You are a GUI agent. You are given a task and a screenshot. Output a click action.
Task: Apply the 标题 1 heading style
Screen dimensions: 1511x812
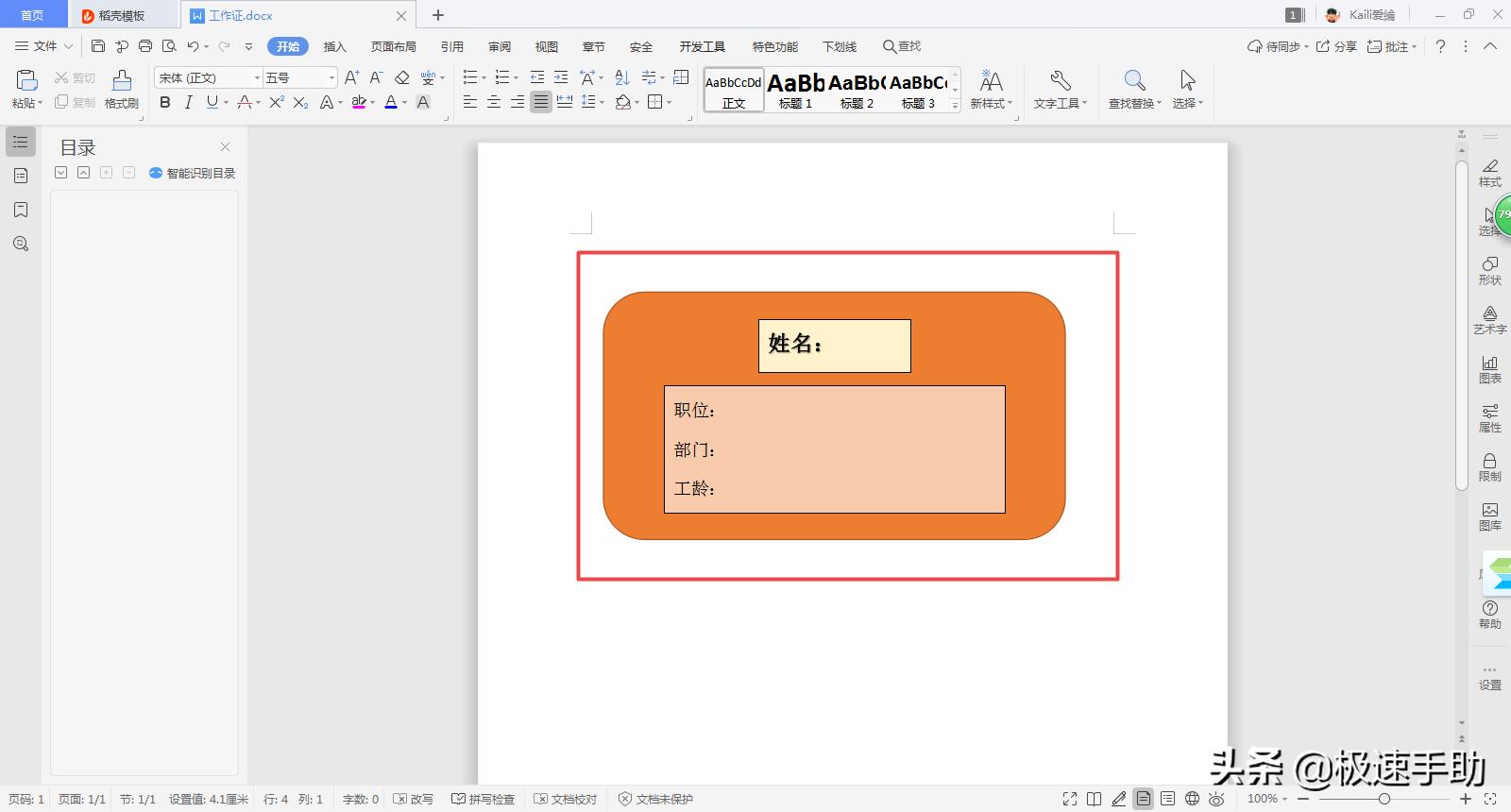point(795,91)
